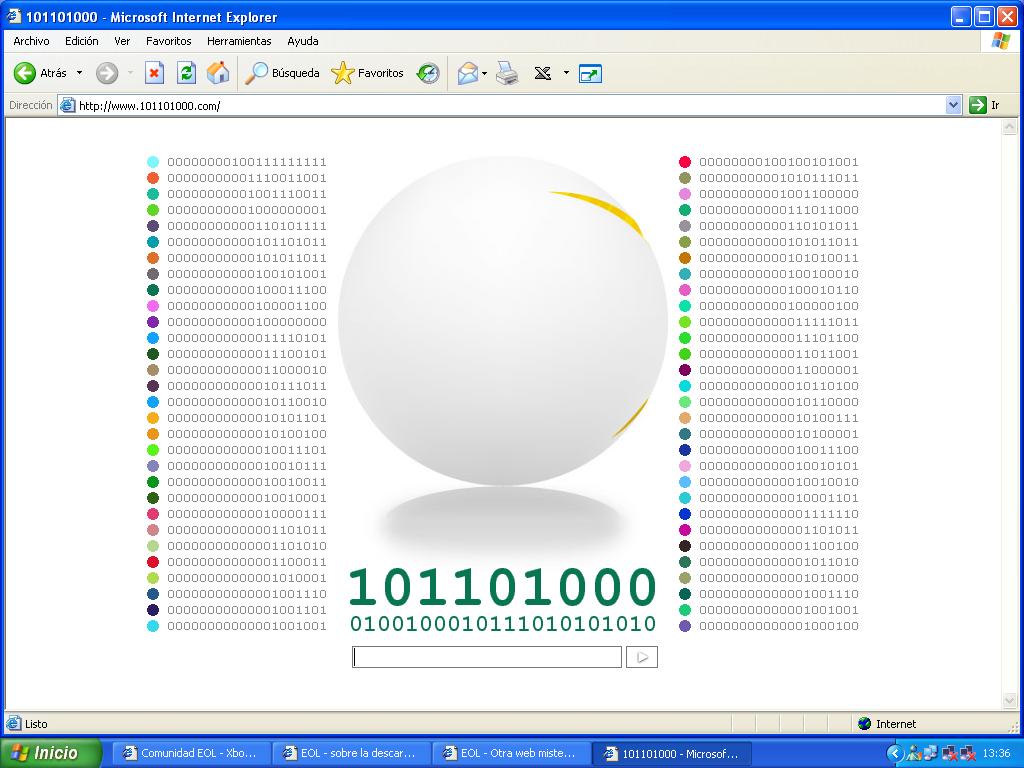Viewport: 1024px width, 768px height.
Task: Click the Print icon in the toolbar
Action: click(507, 73)
